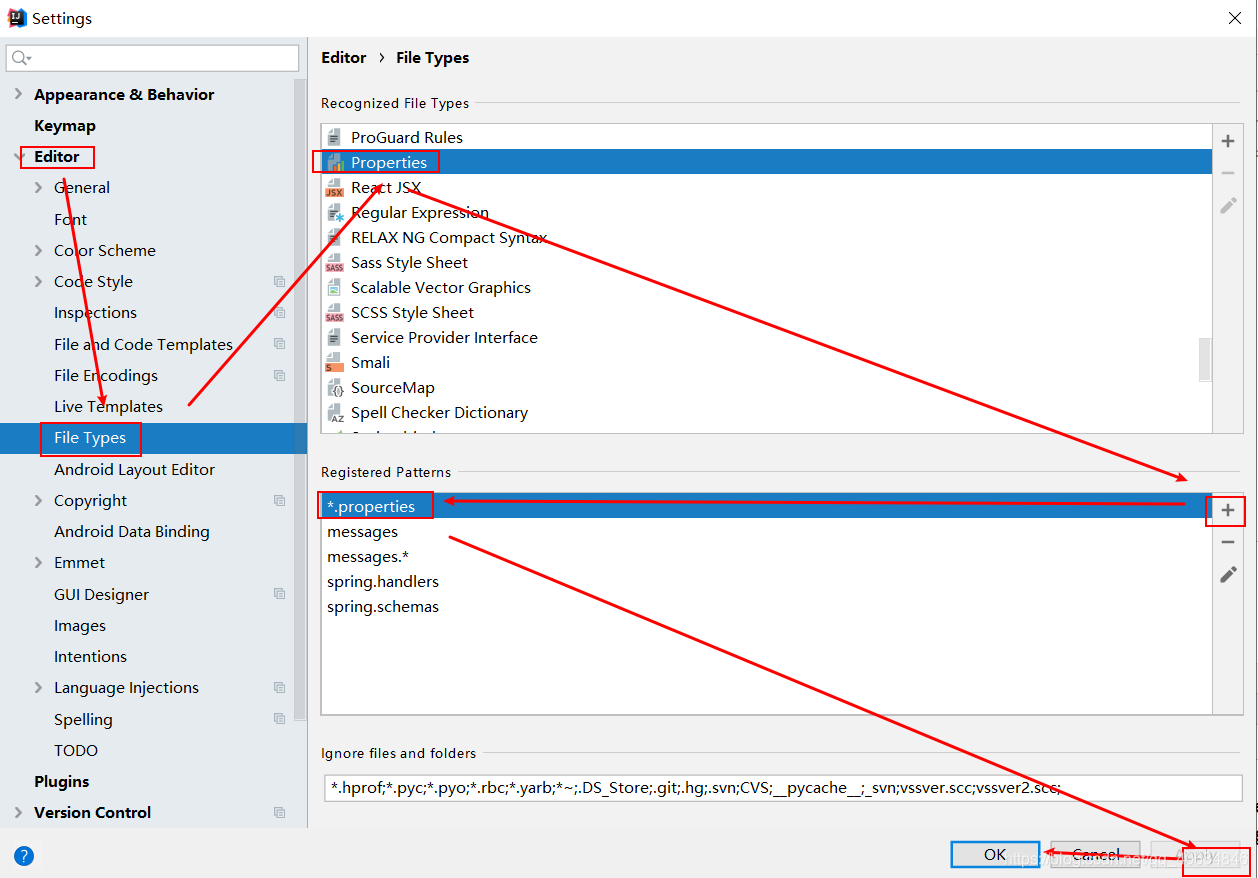Click the File Encodings project-level icon
Image resolution: width=1258 pixels, height=878 pixels.
pos(280,376)
